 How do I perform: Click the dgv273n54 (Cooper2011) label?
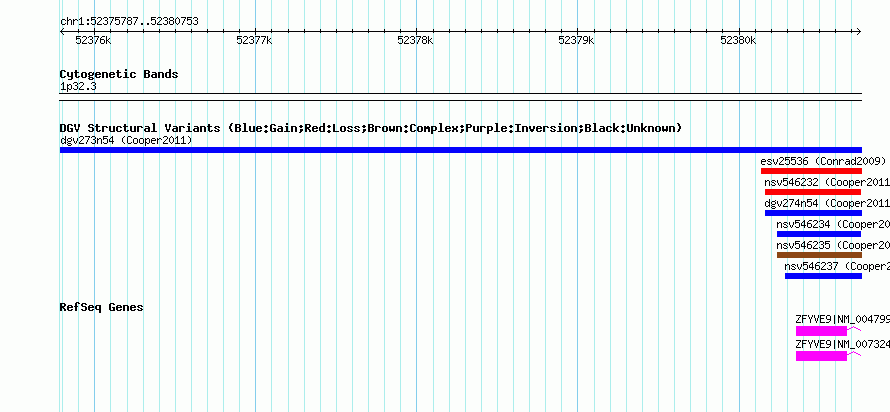click(x=126, y=140)
